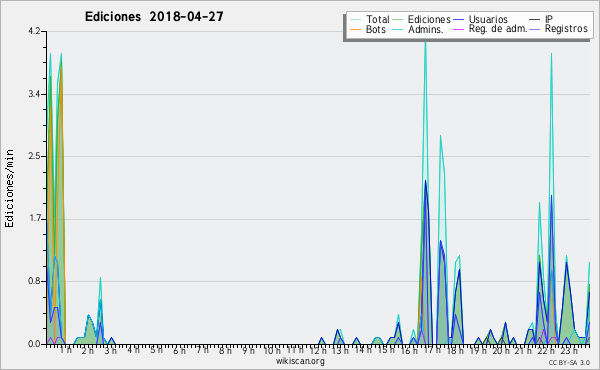The width and height of the screenshot is (600, 370).
Task: Click the 'Reg. de adm.' legend entry
Action: tap(498, 29)
